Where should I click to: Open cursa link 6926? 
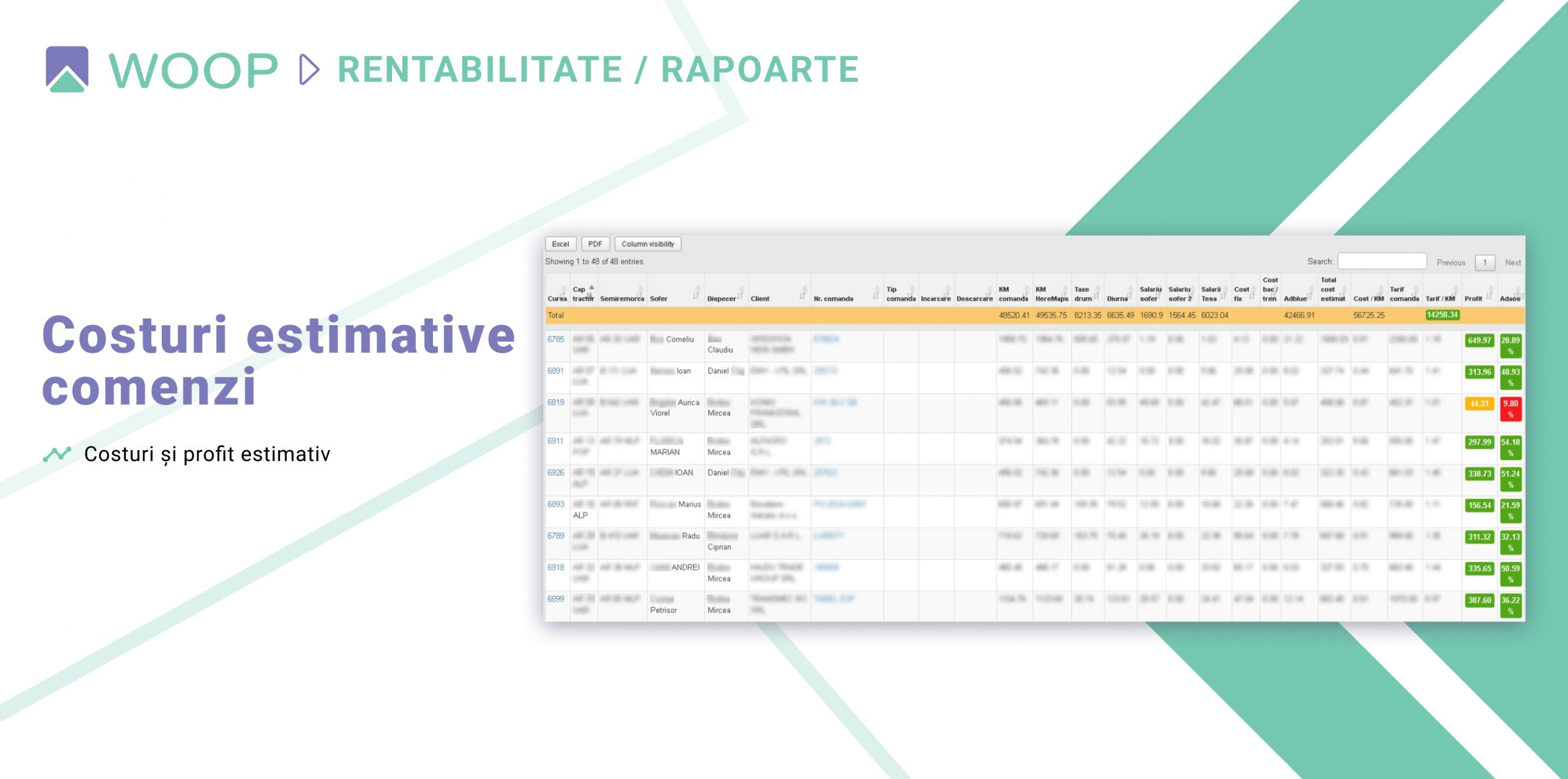click(x=556, y=473)
